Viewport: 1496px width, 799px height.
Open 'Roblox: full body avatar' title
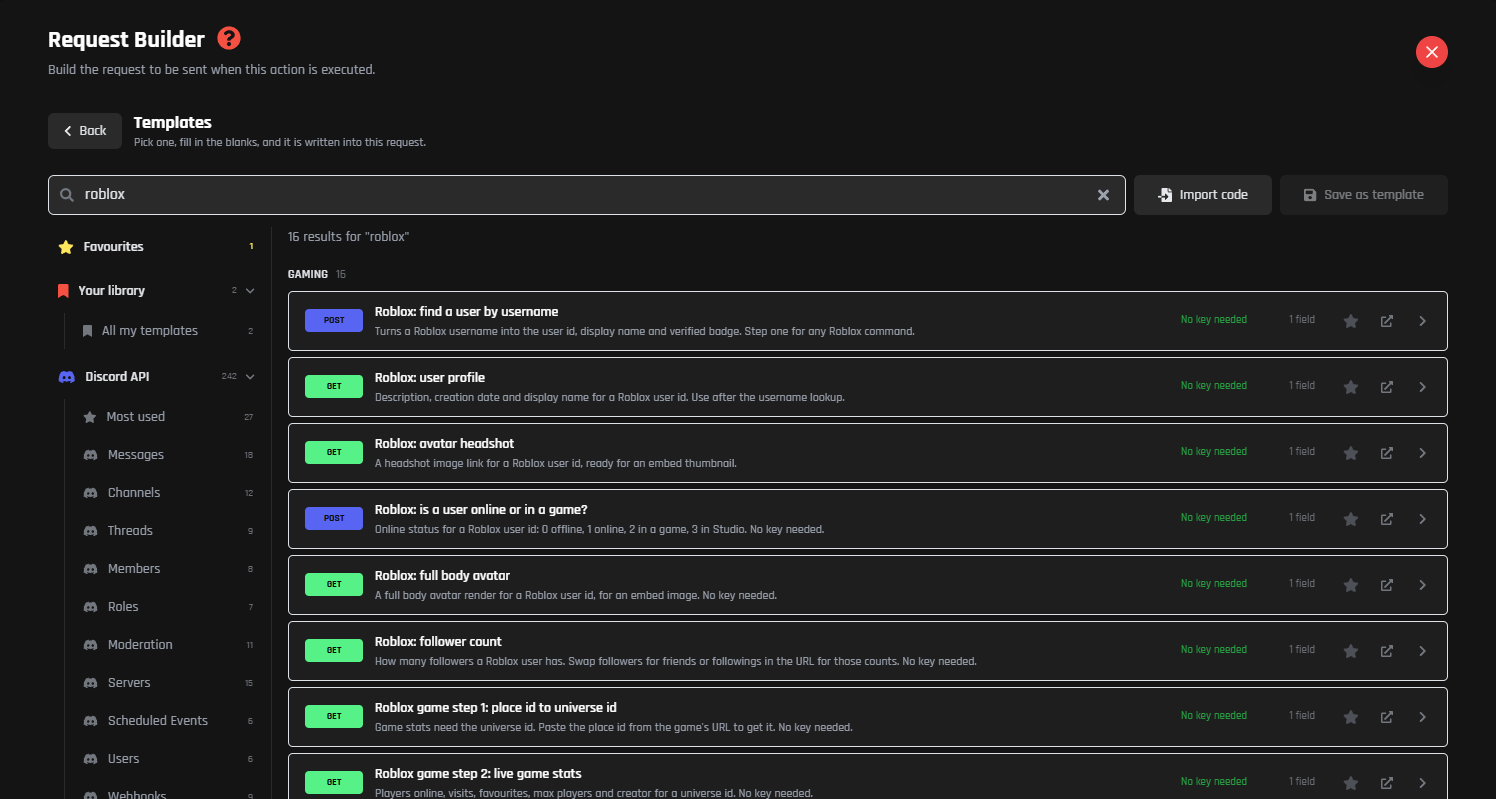[x=442, y=576]
